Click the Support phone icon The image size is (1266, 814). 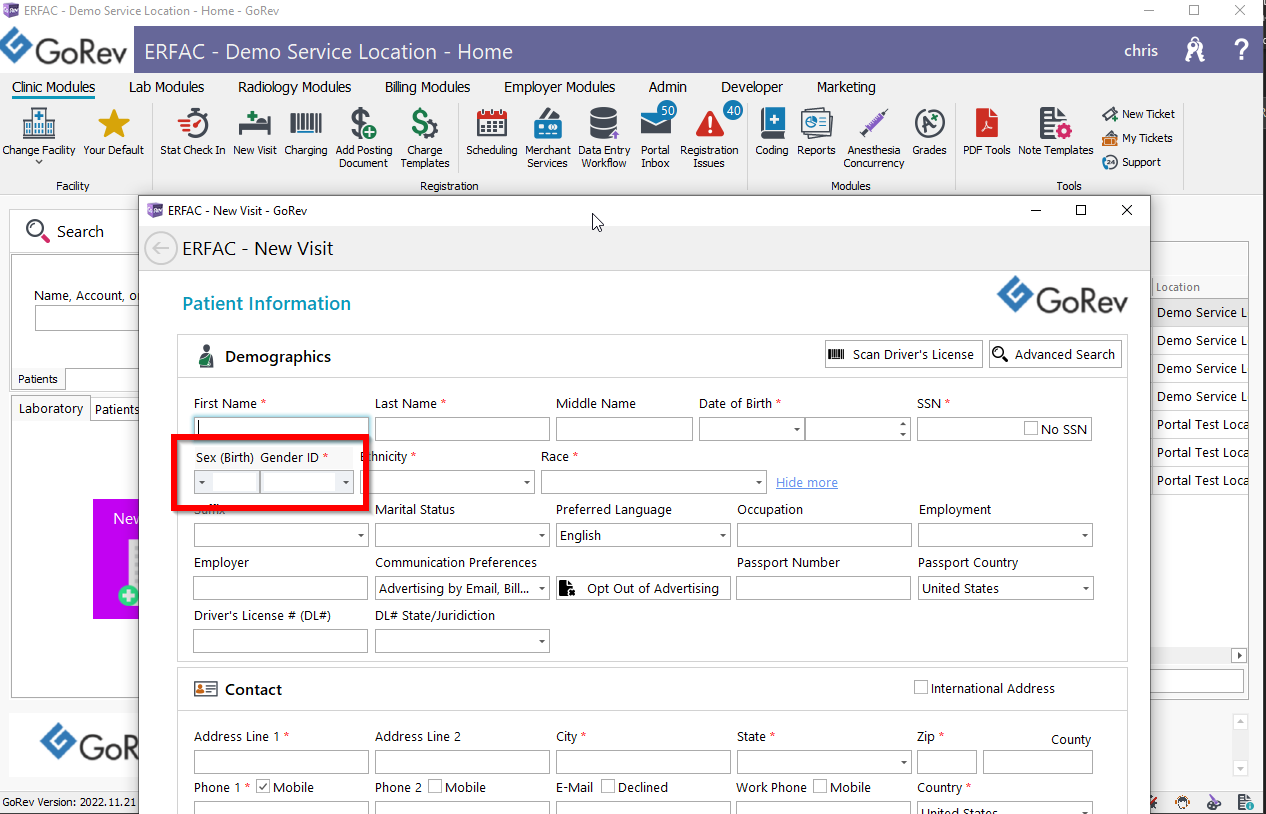click(x=1110, y=162)
